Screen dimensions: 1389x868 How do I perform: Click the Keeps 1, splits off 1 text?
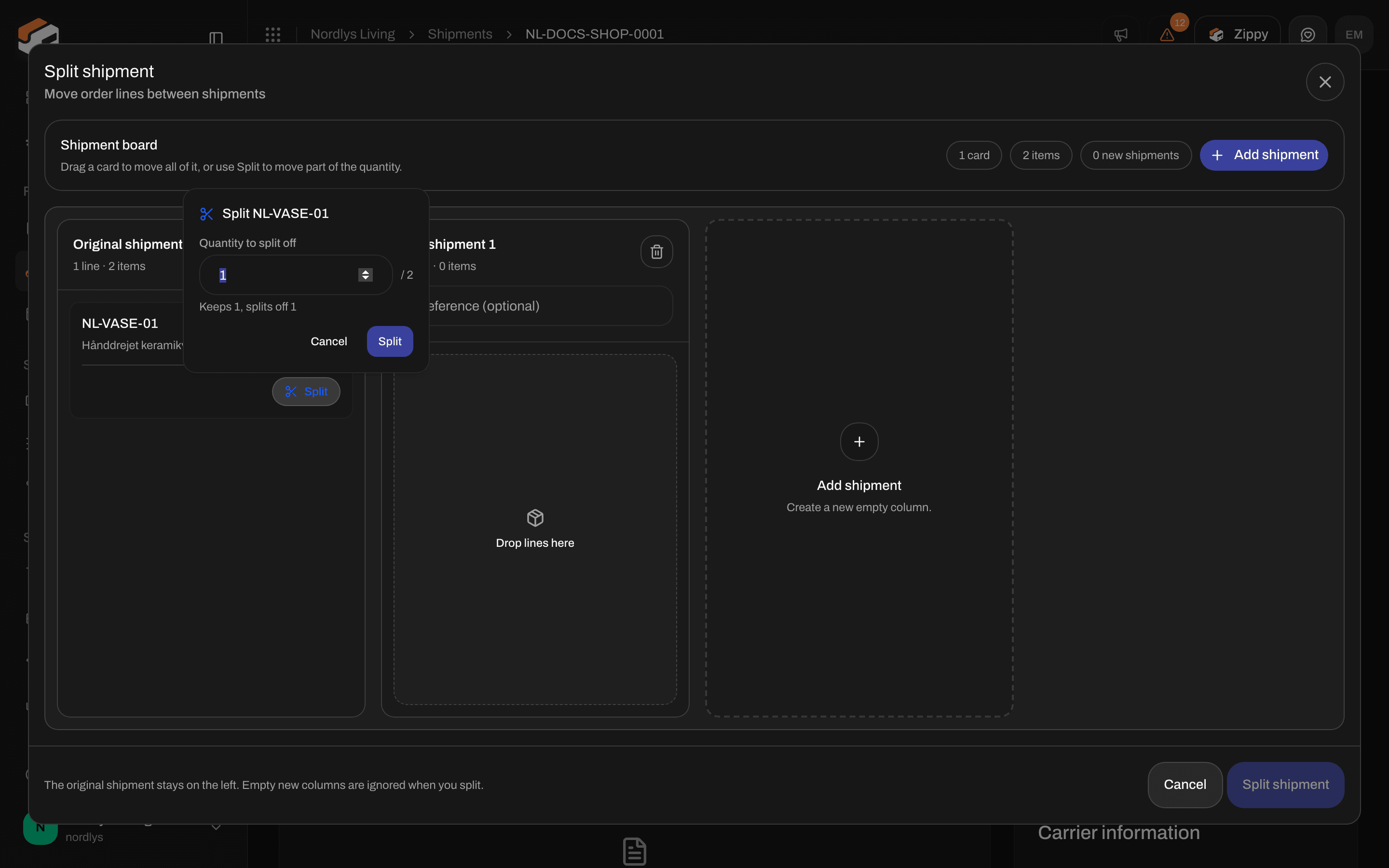click(247, 307)
